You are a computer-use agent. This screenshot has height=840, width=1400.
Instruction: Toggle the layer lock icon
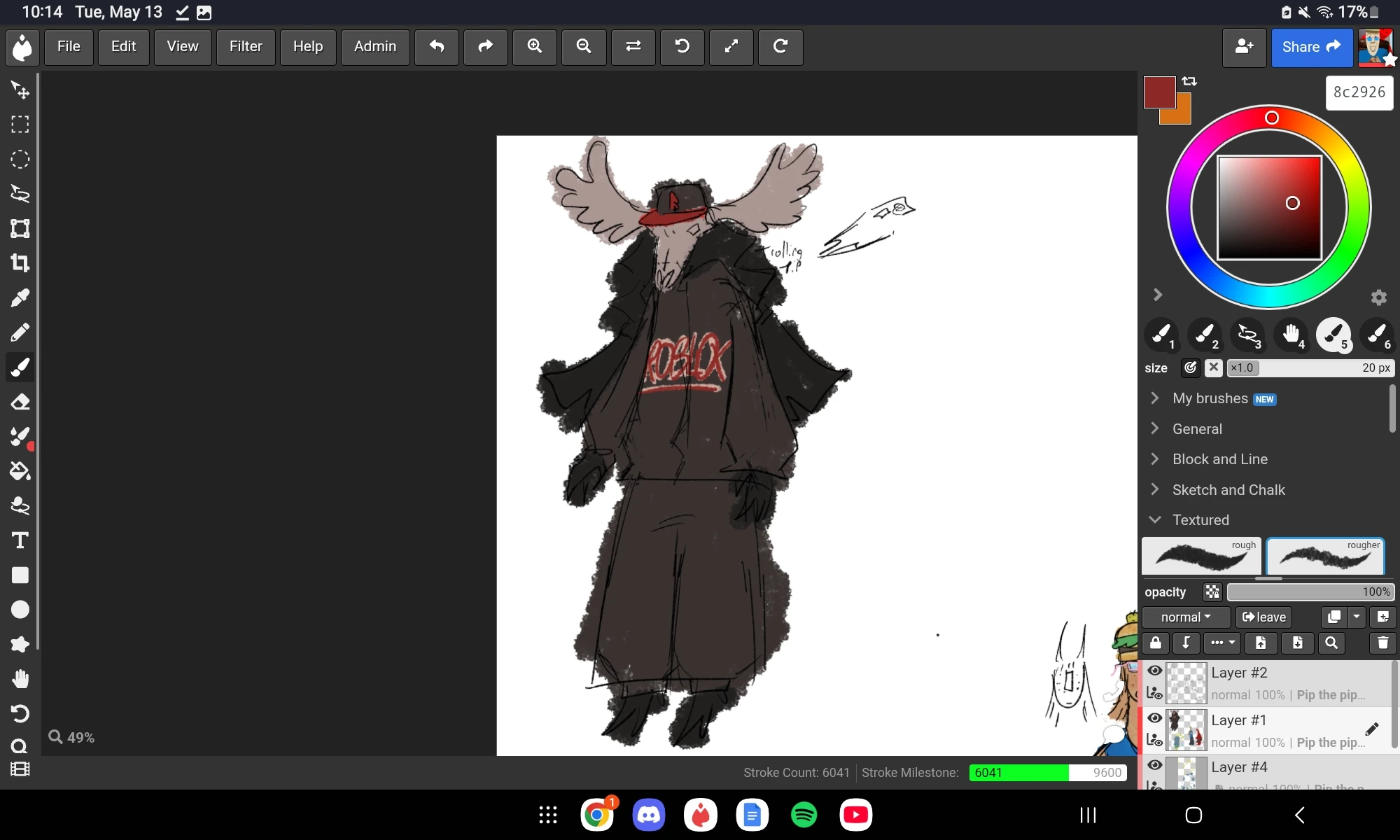click(1155, 643)
